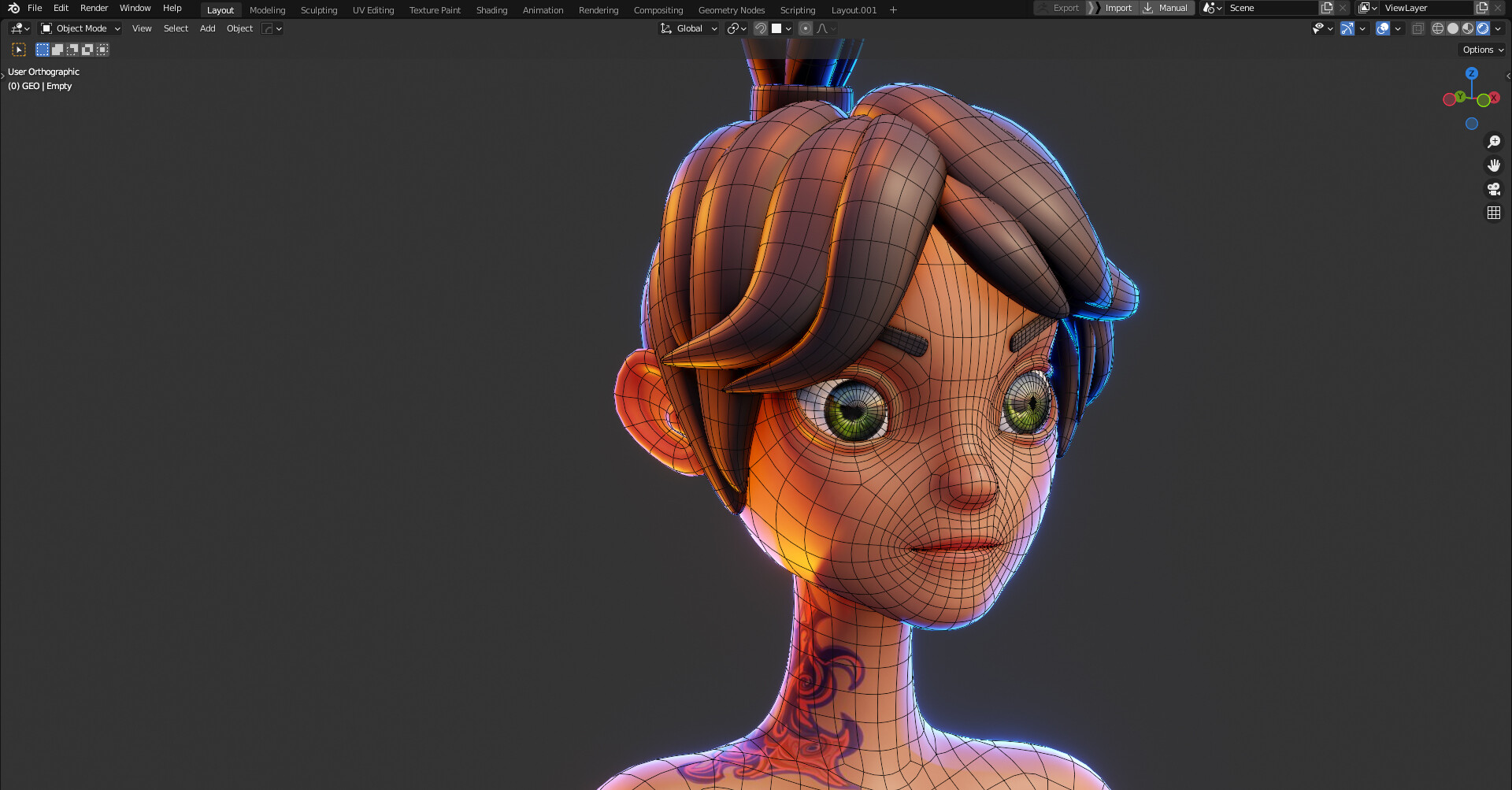Viewport: 1512px width, 790px height.
Task: Open the Blender logo menu icon
Action: (x=13, y=8)
